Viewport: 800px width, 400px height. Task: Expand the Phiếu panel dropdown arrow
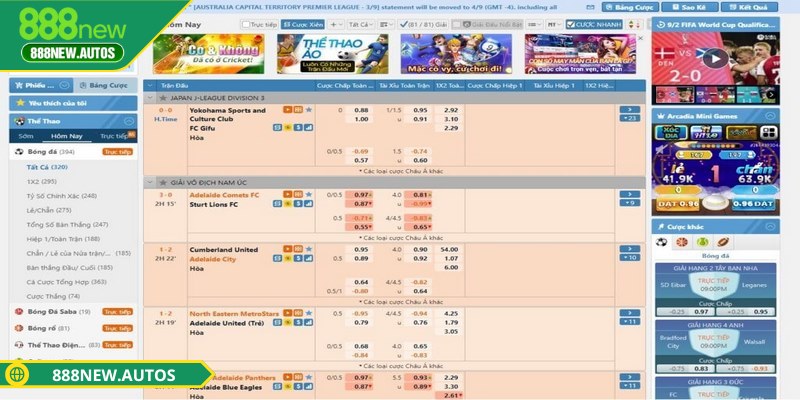click(65, 86)
